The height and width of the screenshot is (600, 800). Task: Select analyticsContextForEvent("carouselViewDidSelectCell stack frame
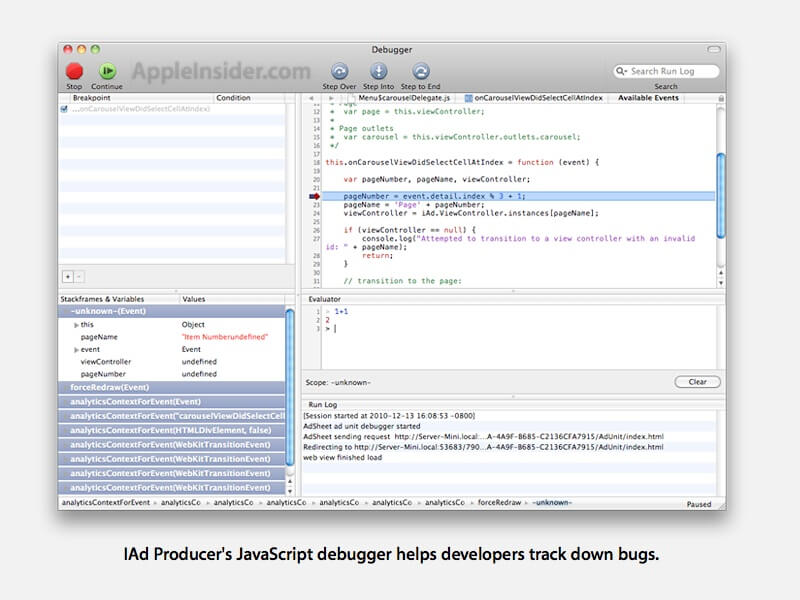coord(172,416)
